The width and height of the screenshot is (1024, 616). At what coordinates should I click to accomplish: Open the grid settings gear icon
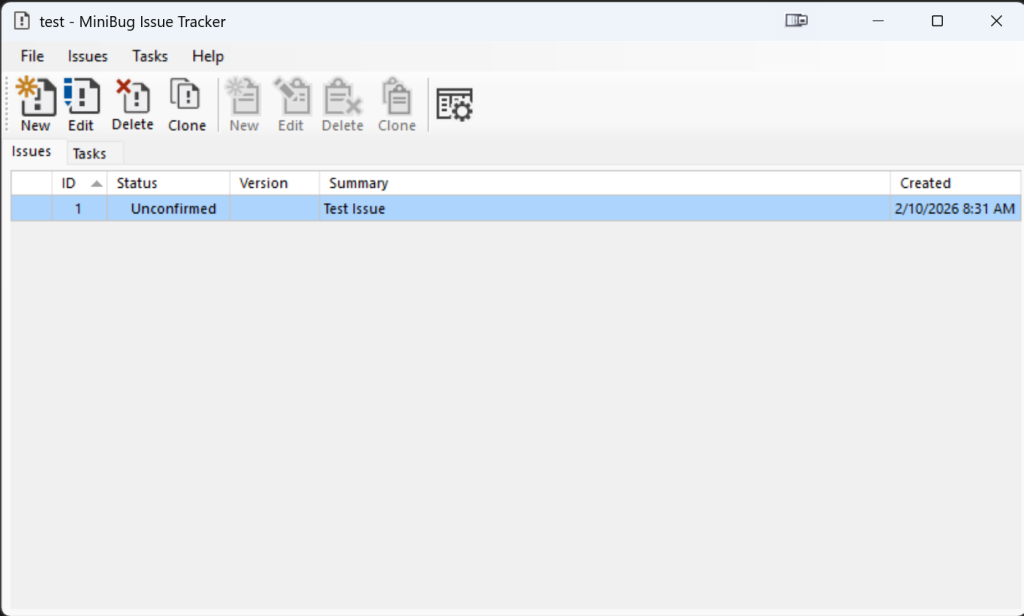click(x=455, y=103)
